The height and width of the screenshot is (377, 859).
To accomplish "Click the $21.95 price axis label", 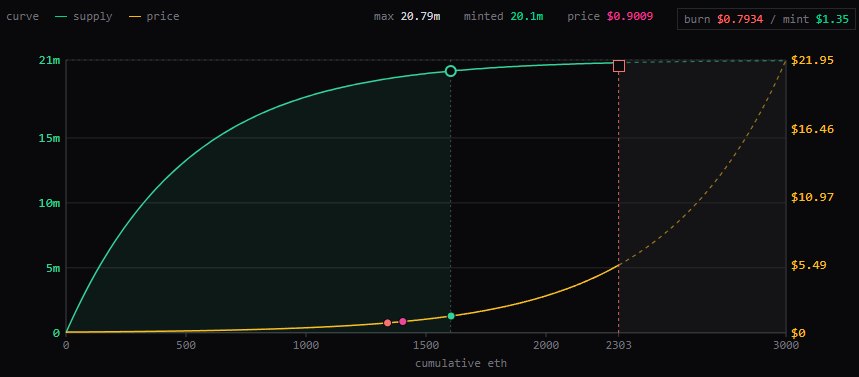I will [813, 60].
